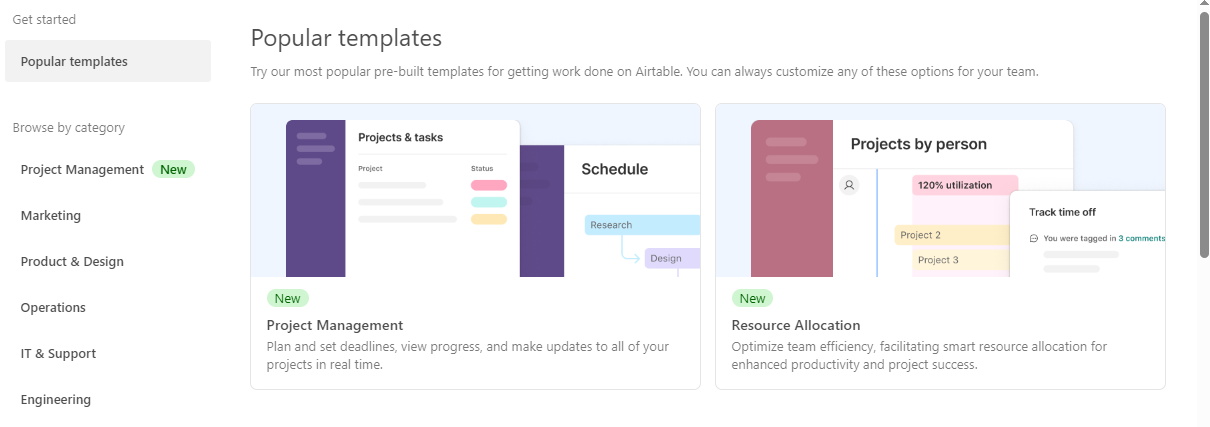Image resolution: width=1210 pixels, height=427 pixels.
Task: Select the Operations category
Action: pos(53,307)
